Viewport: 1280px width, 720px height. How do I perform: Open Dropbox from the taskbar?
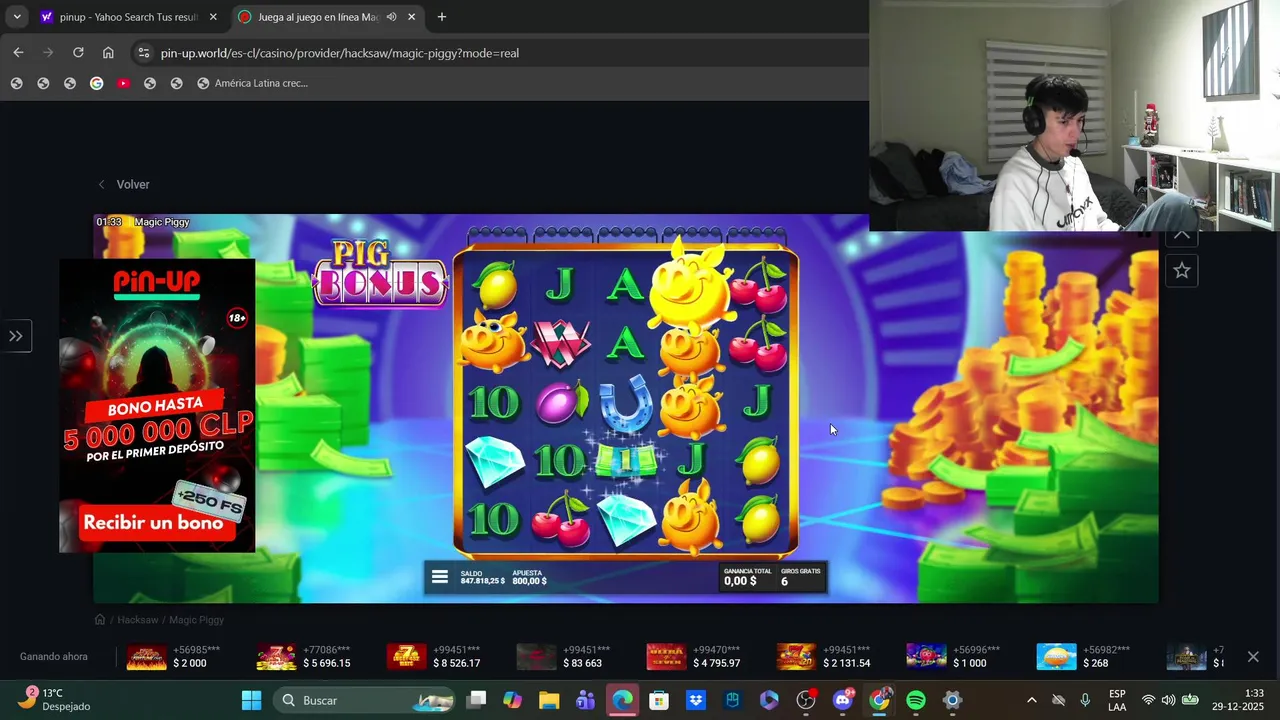tap(696, 700)
